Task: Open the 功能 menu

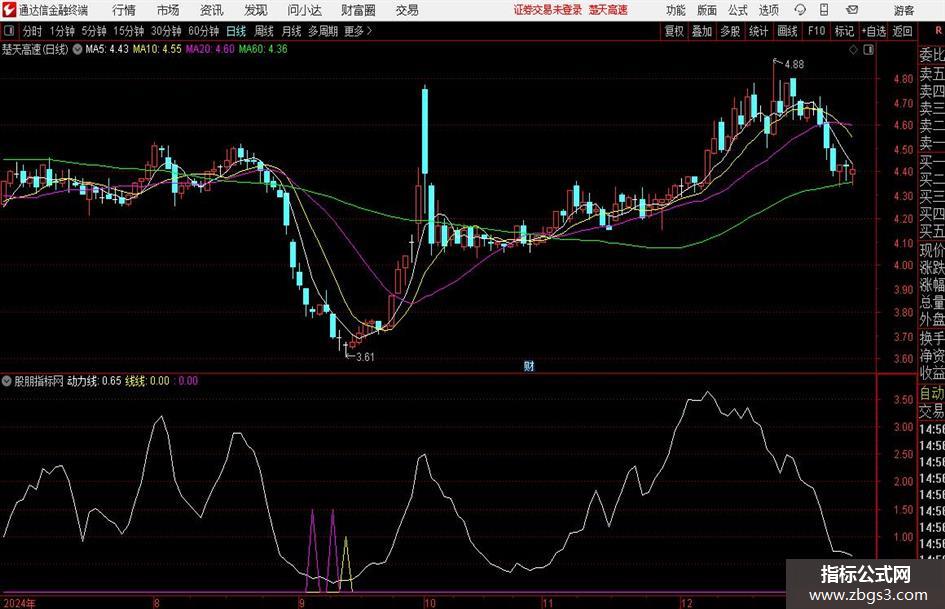Action: pos(676,10)
